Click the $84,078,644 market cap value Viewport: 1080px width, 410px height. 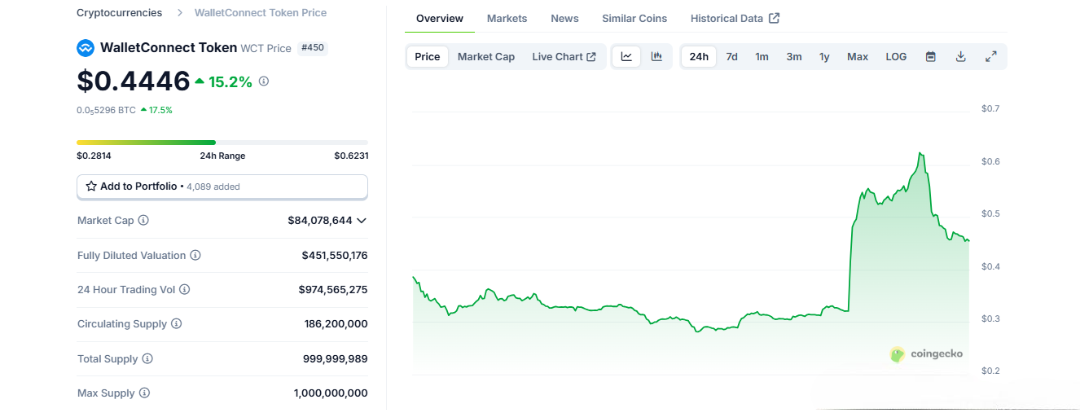[320, 221]
